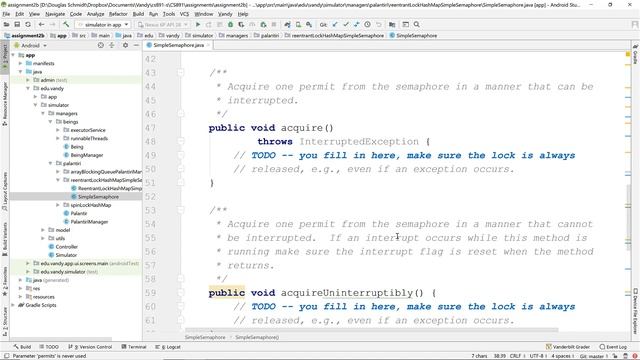Collapse the java folder node
Viewport: 640px width, 360px height.
click(x=20, y=72)
